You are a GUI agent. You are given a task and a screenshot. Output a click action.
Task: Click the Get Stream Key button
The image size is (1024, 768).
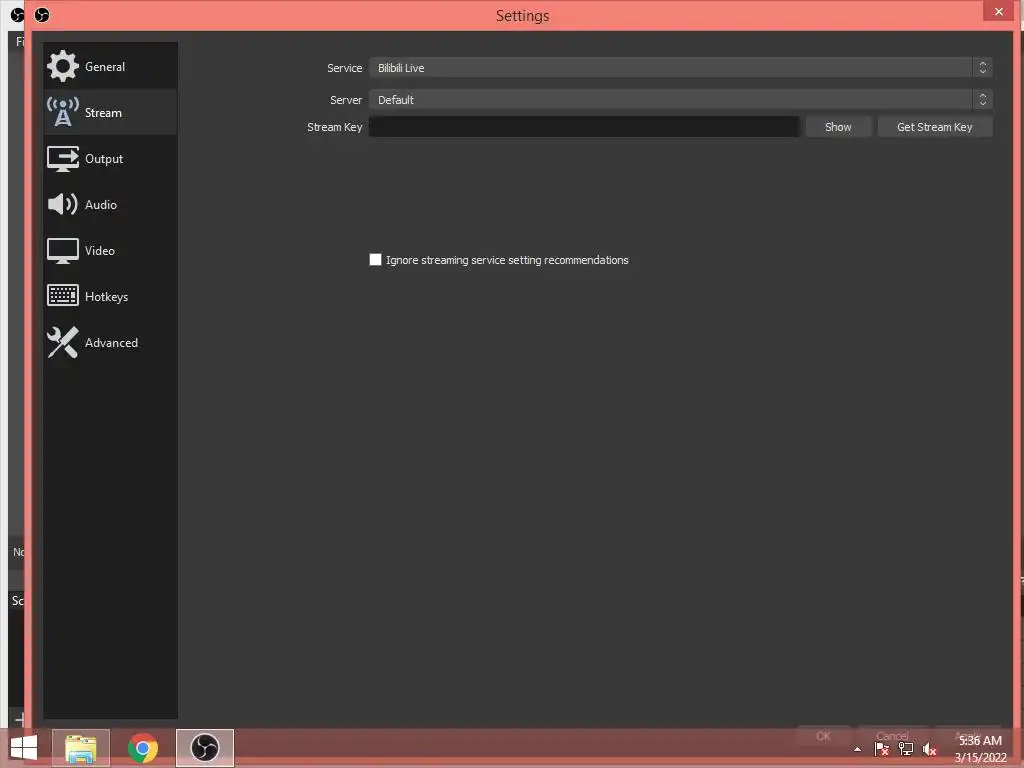(935, 127)
